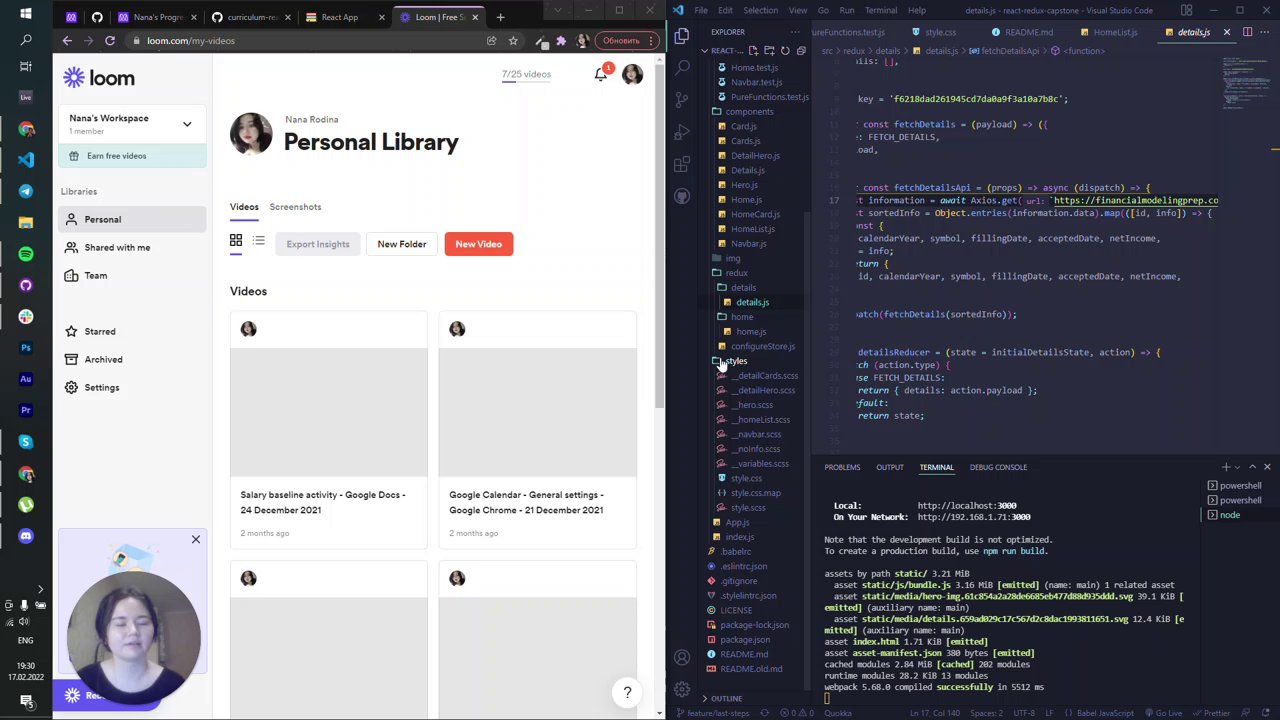Bookmark this page with the star icon
Screen dimensions: 1280x720
click(x=513, y=41)
